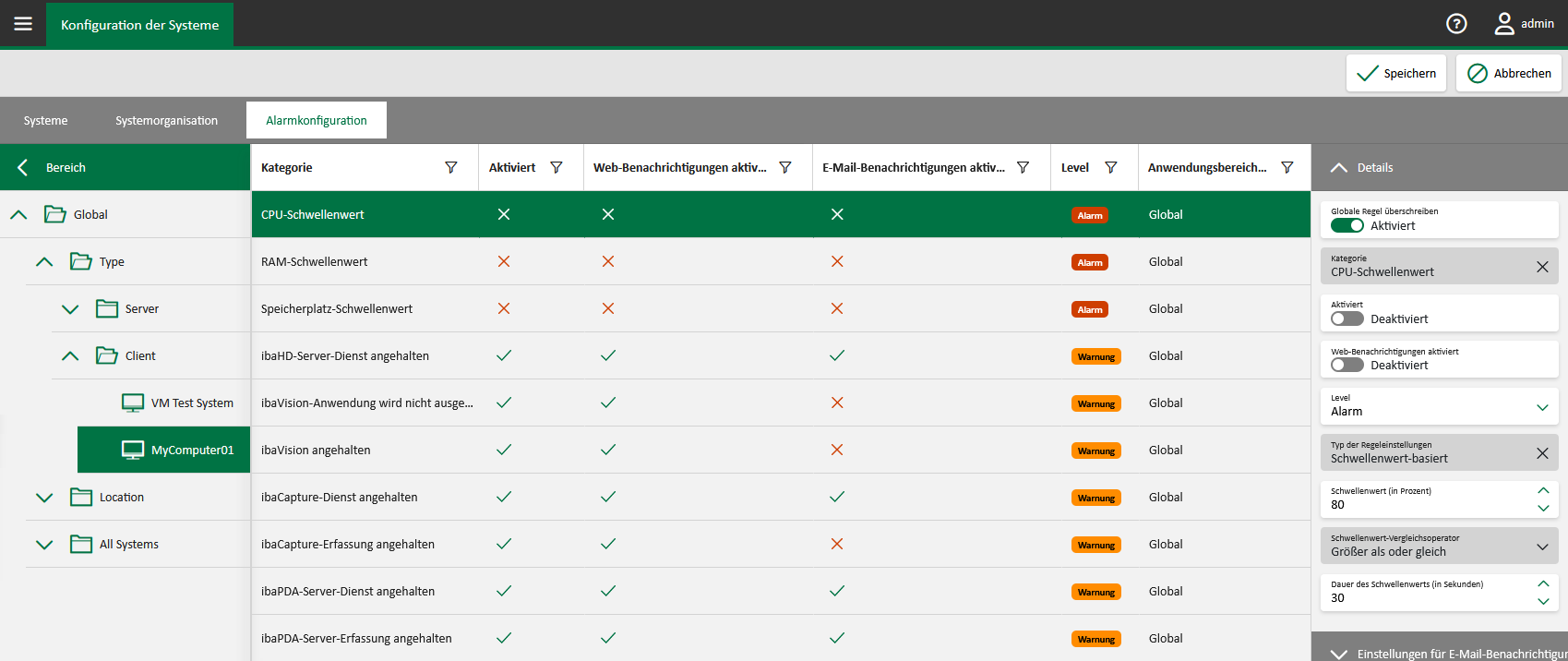Toggle the Aktiviert switch in Details

(x=1347, y=318)
